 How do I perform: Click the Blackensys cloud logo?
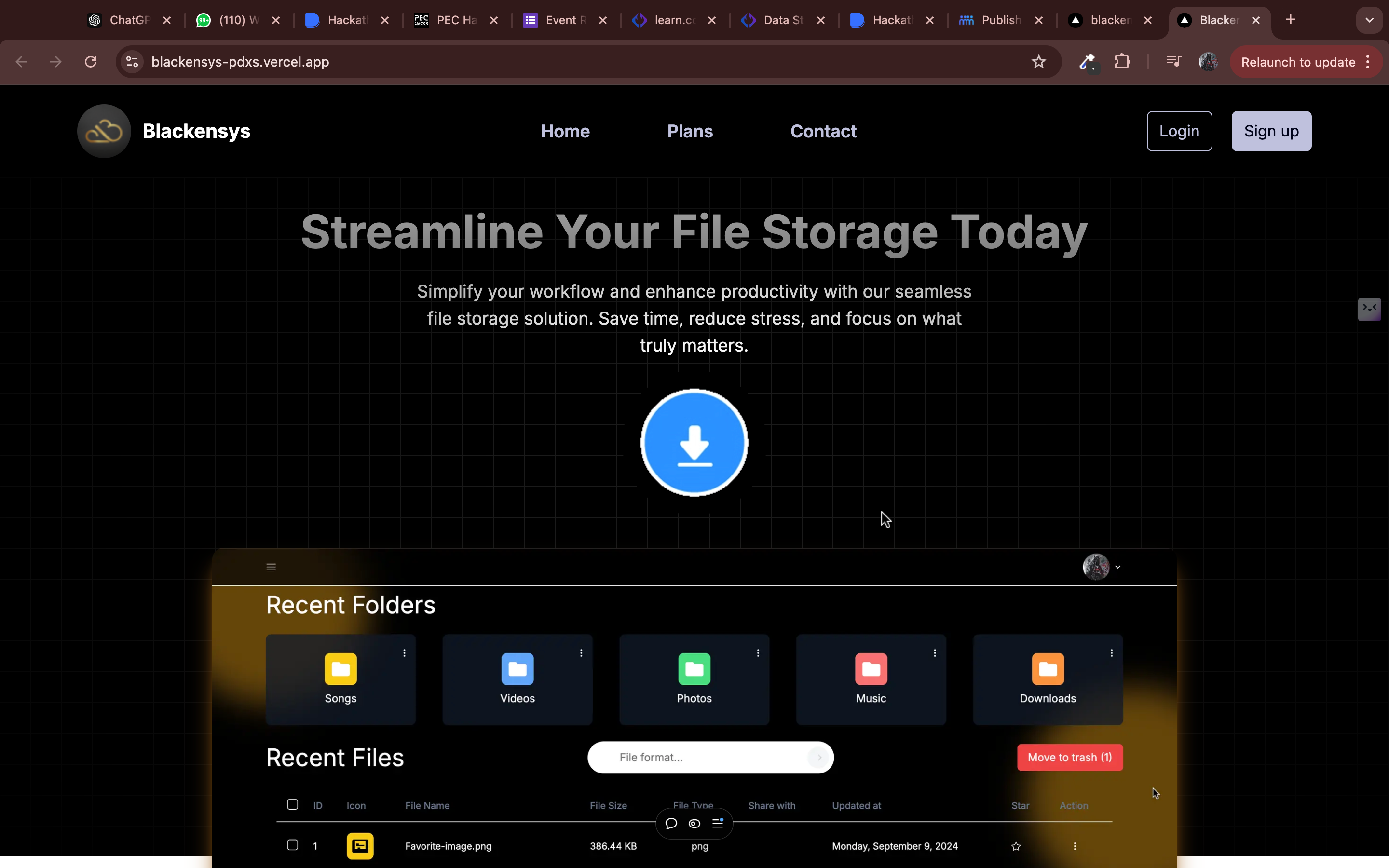click(x=104, y=131)
